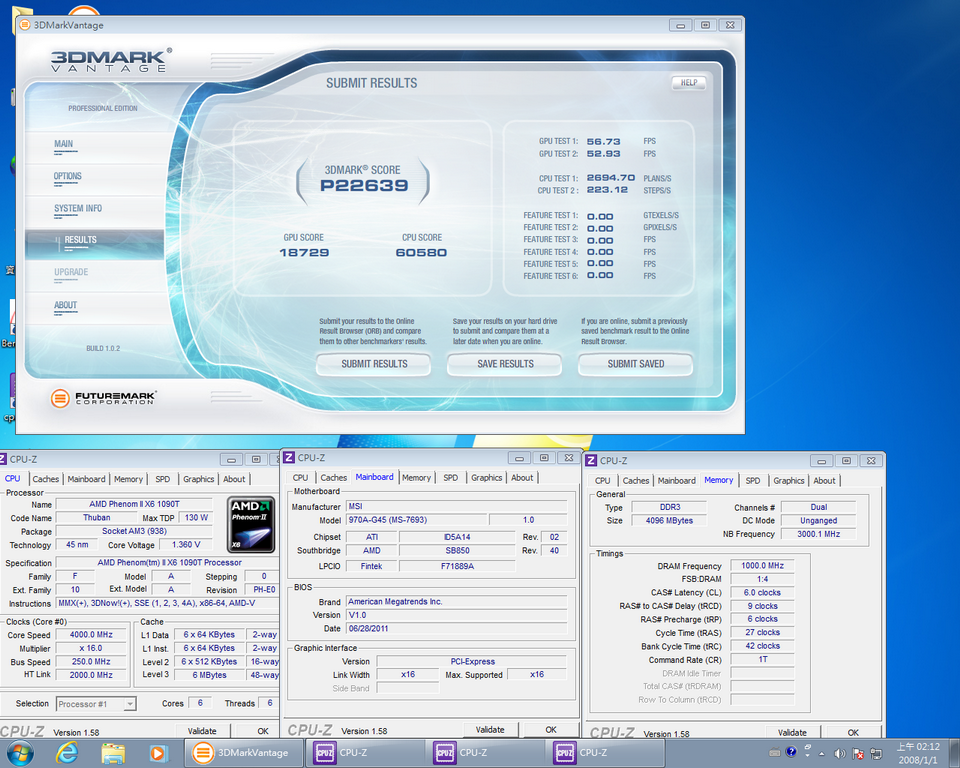Click the Show Desktop strip on taskbar

click(955, 753)
